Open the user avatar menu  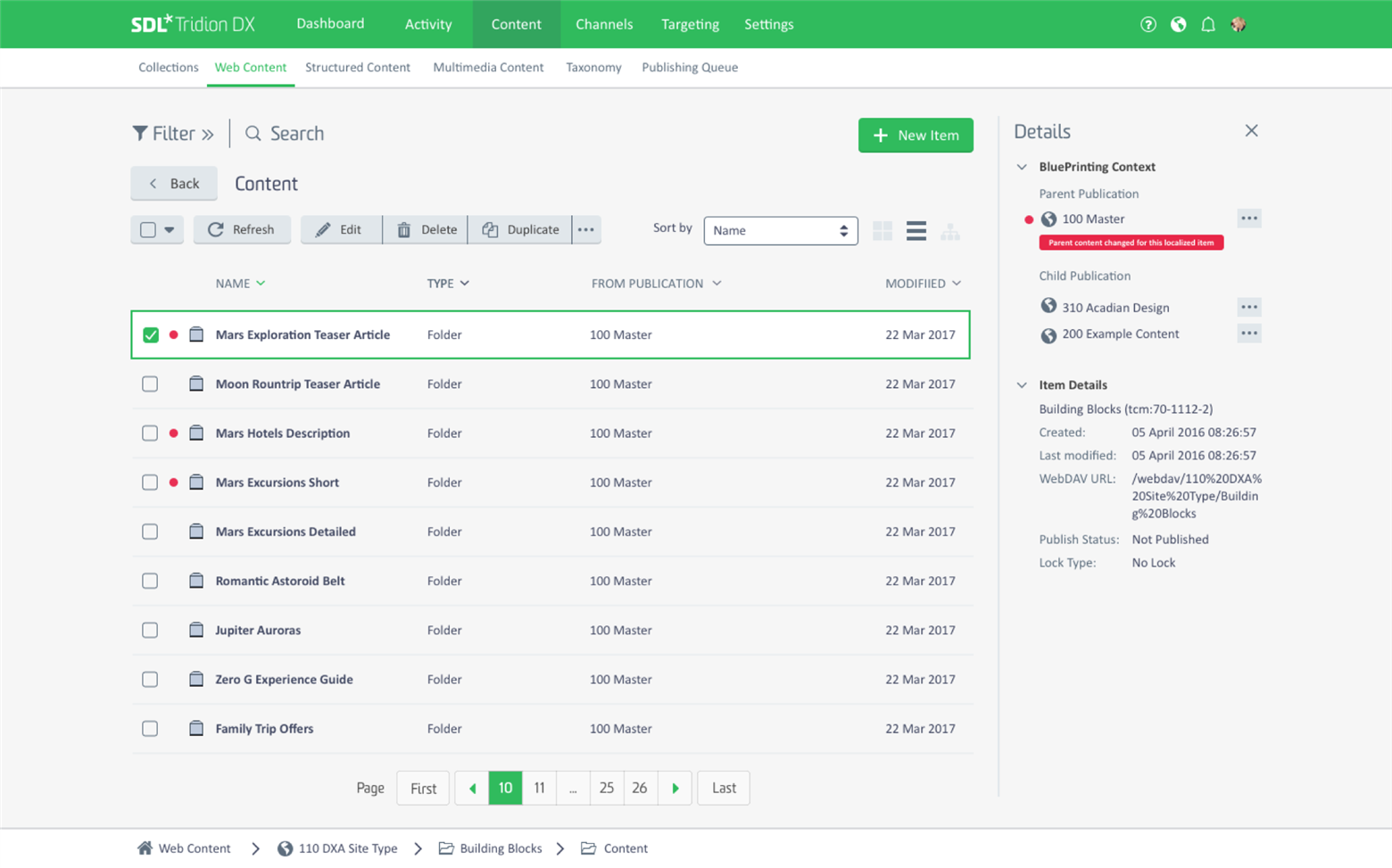click(1239, 24)
